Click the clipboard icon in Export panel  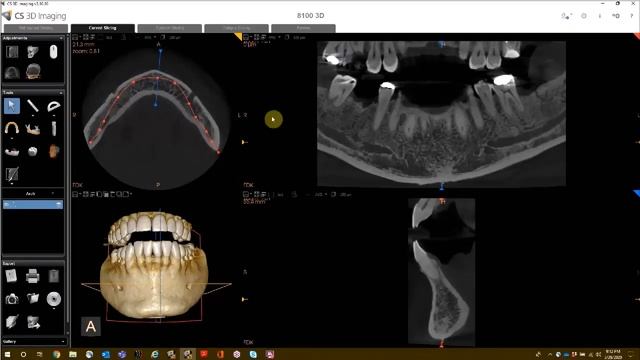click(x=53, y=276)
